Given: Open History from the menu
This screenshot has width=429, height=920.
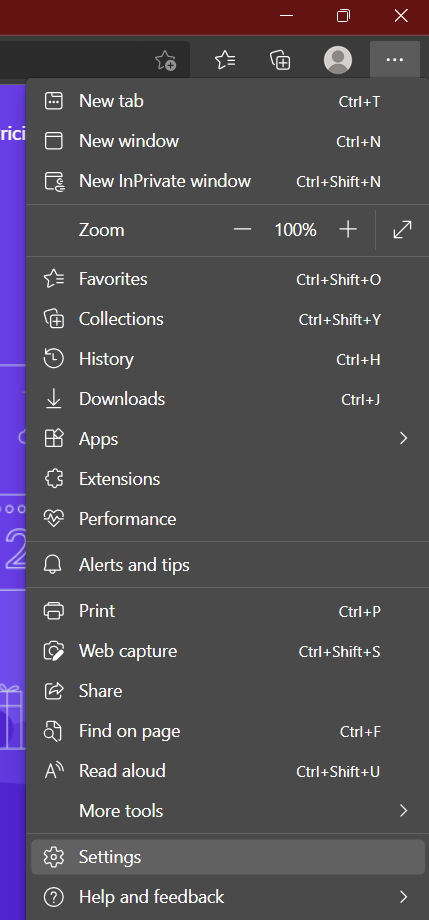Looking at the screenshot, I should coord(228,359).
